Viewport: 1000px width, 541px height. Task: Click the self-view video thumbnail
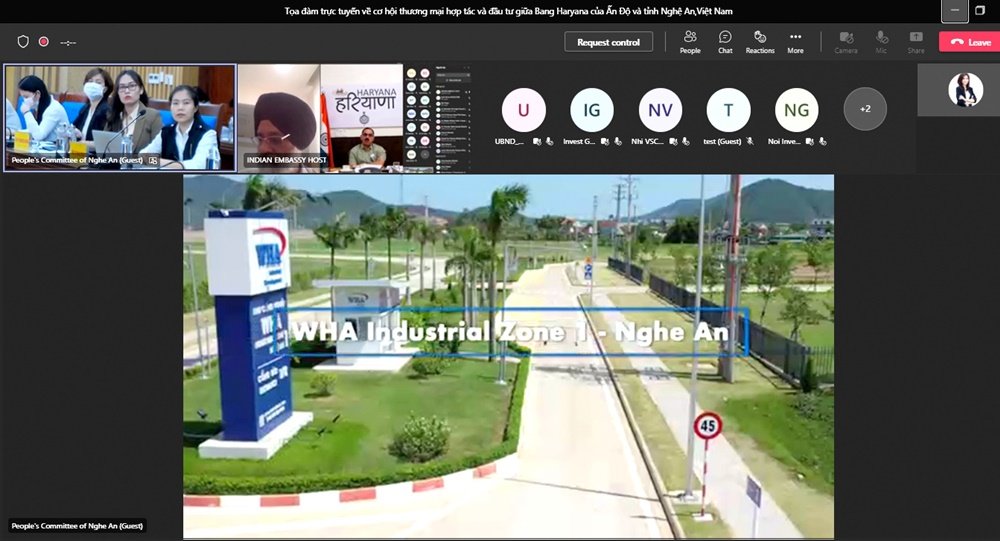(x=965, y=91)
